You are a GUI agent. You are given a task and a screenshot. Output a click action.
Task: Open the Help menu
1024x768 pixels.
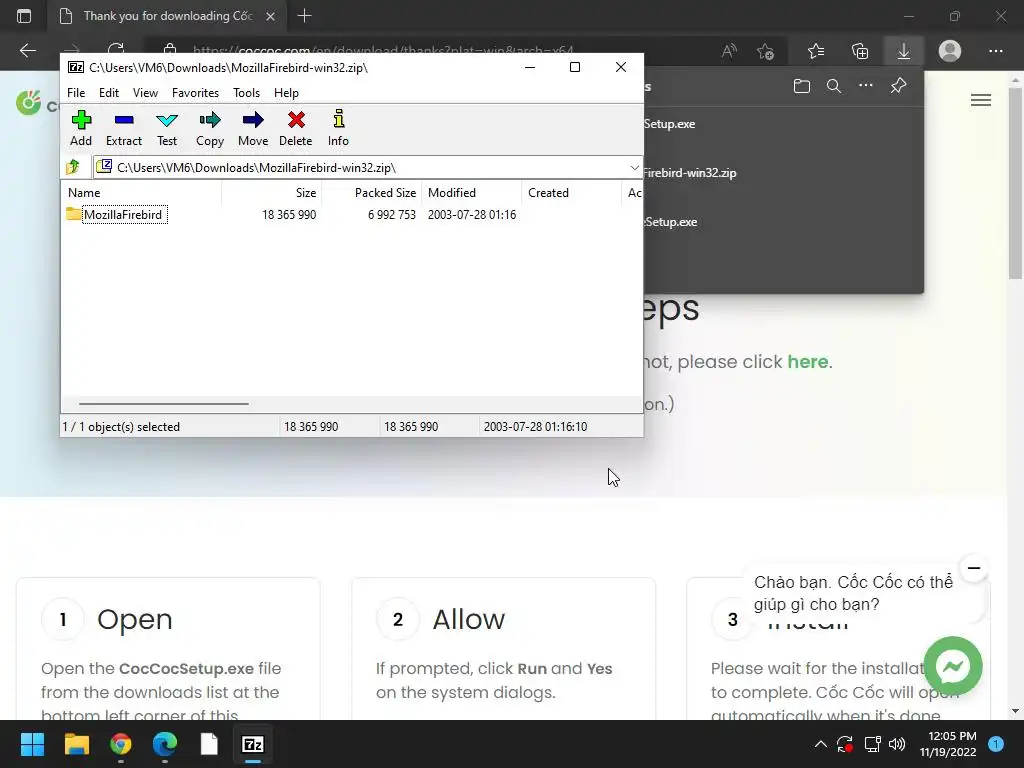click(x=286, y=93)
